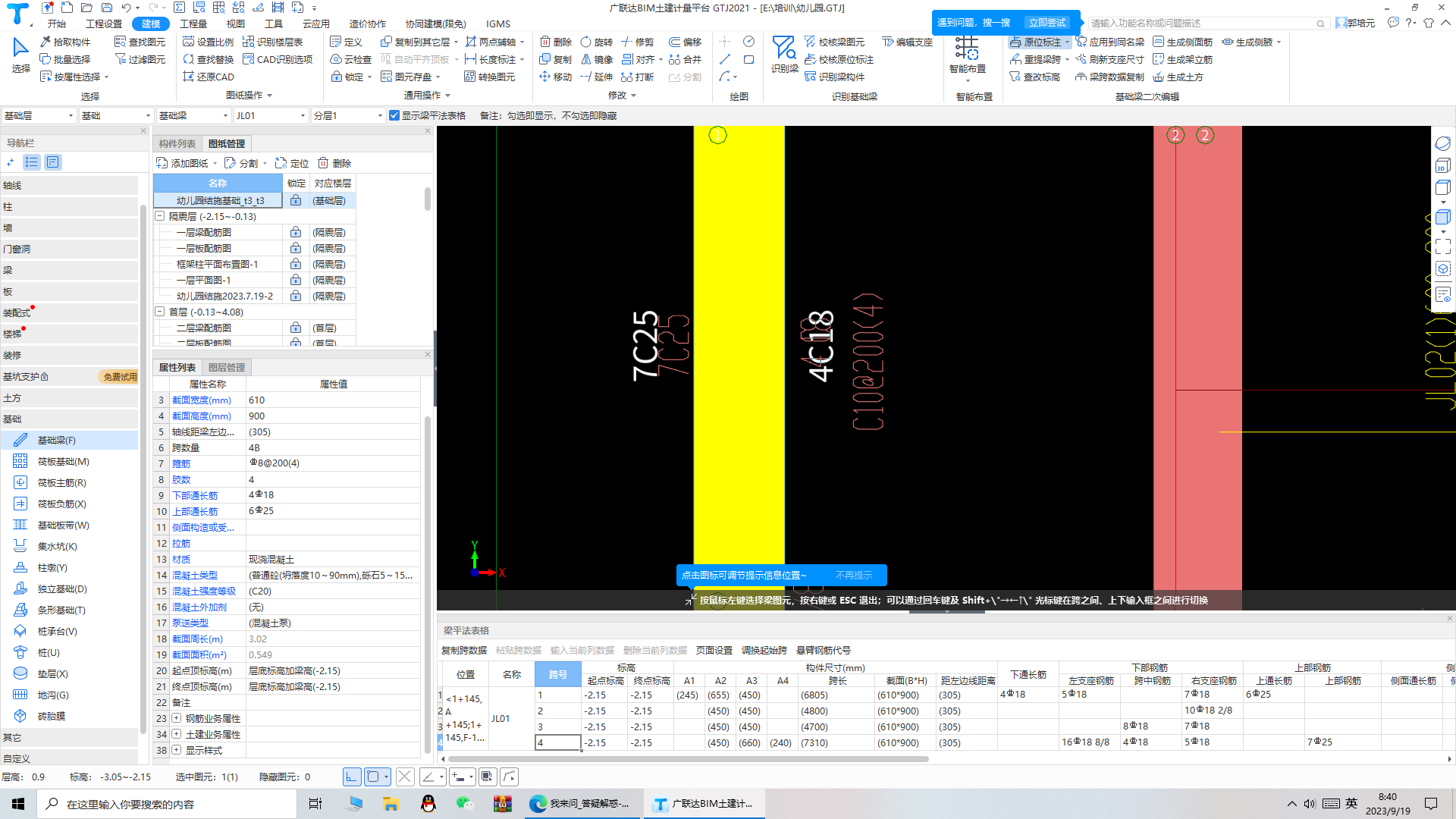Click 生成土方 generate earthwork tool
Viewport: 1456px width, 819px height.
[1178, 77]
